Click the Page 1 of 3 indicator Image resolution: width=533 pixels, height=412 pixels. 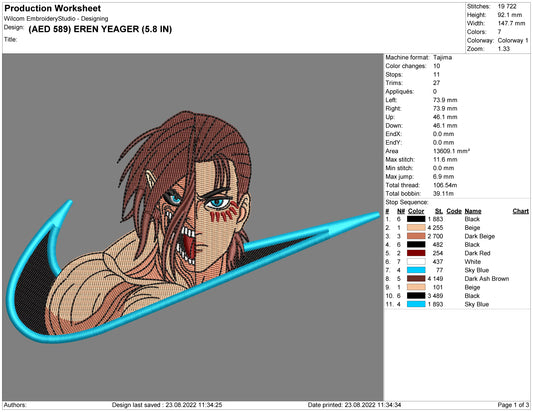[x=513, y=405]
